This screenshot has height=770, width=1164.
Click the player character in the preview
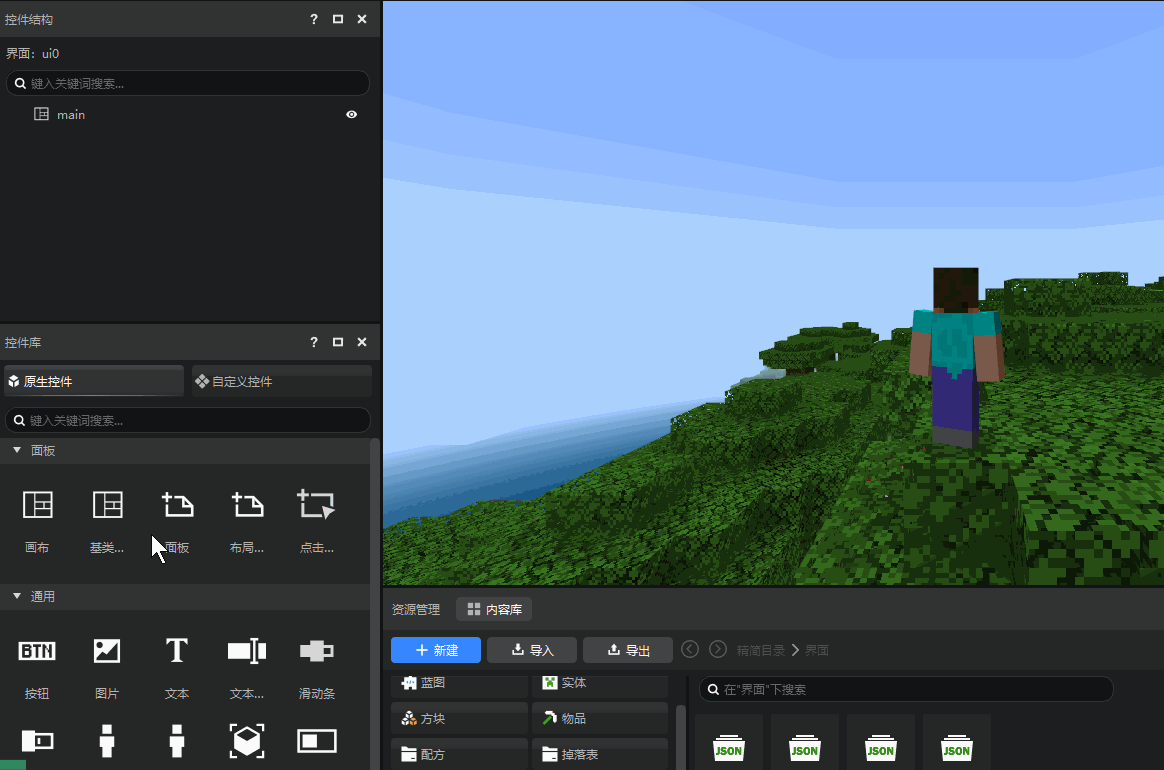pyautogui.click(x=956, y=356)
